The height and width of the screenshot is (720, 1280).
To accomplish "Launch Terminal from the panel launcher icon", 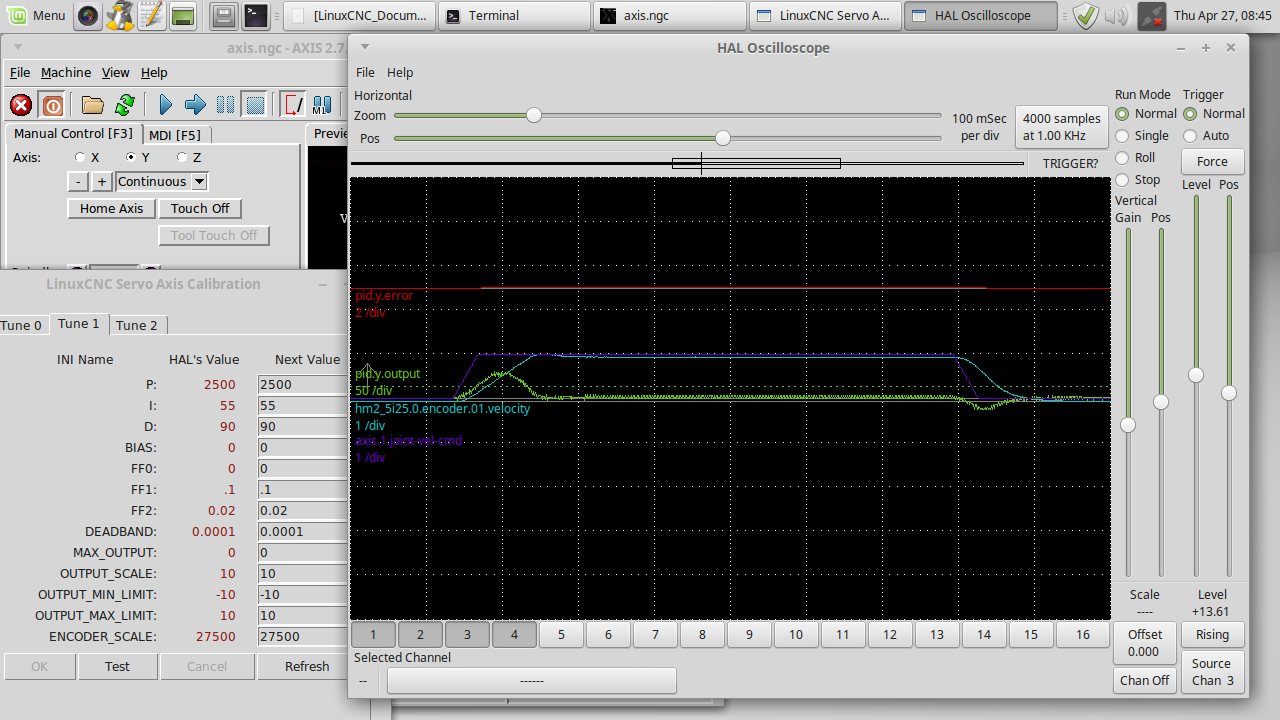I will [x=256, y=15].
